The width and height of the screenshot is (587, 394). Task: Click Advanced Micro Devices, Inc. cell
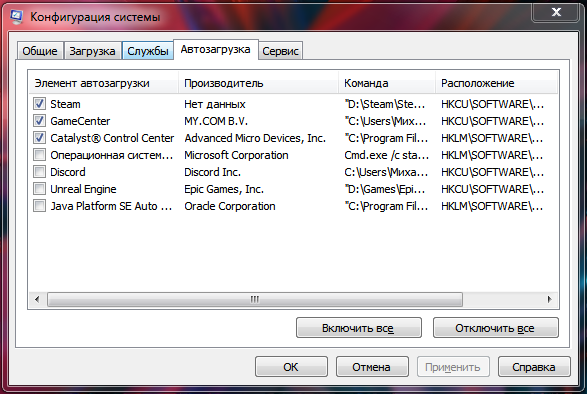pyautogui.click(x=255, y=138)
